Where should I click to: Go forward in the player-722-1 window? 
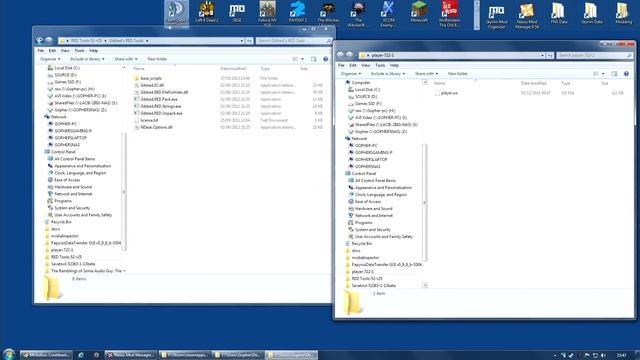349,55
